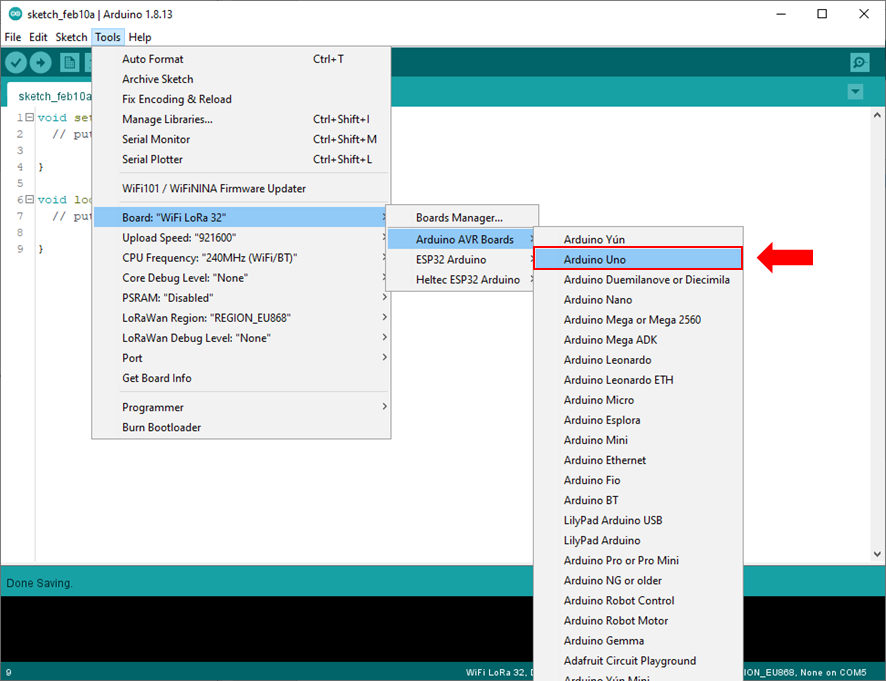Select Archive Sketch
This screenshot has width=886, height=681.
[x=241, y=79]
